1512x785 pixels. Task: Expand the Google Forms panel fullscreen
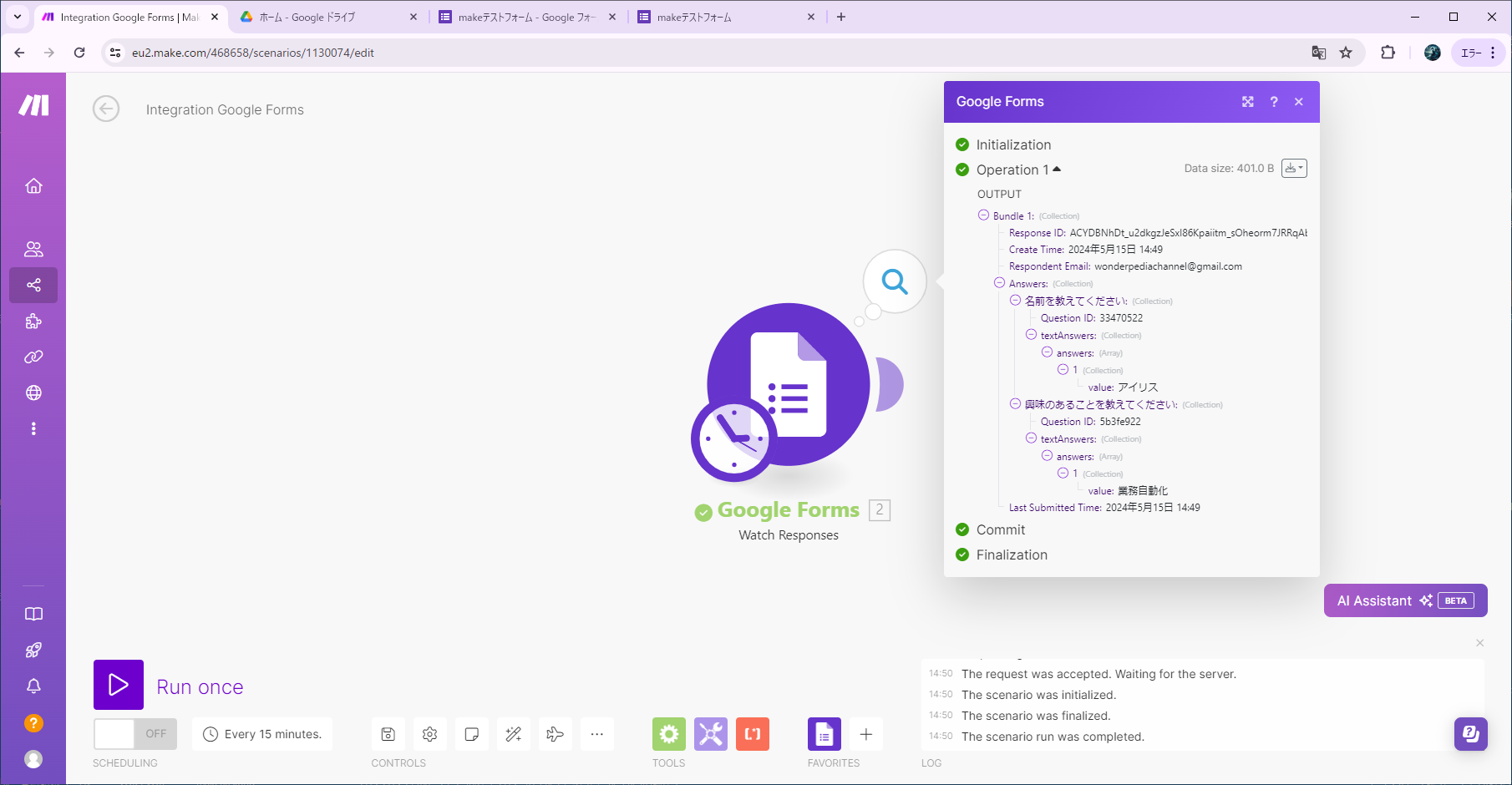pos(1248,102)
